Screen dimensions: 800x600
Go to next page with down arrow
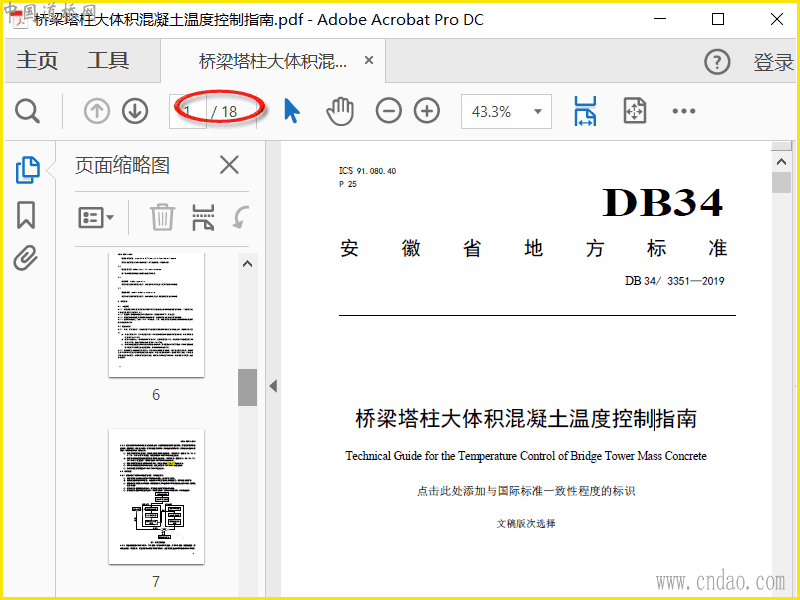(x=135, y=111)
